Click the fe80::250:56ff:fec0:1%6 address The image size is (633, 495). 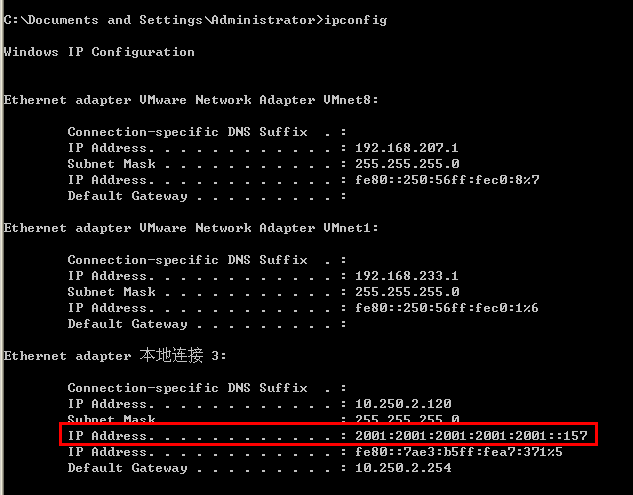pyautogui.click(x=446, y=308)
